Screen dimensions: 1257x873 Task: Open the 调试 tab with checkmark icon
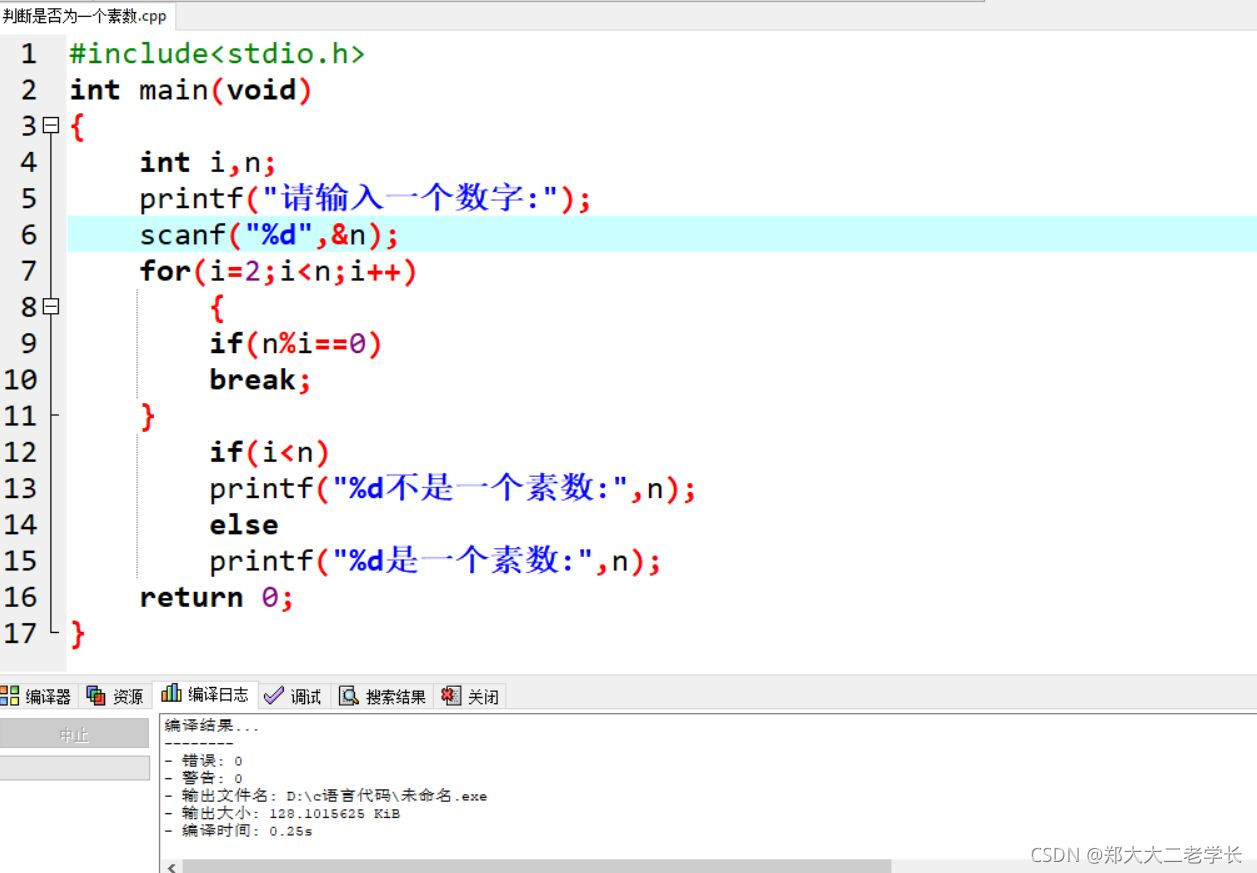pos(294,696)
